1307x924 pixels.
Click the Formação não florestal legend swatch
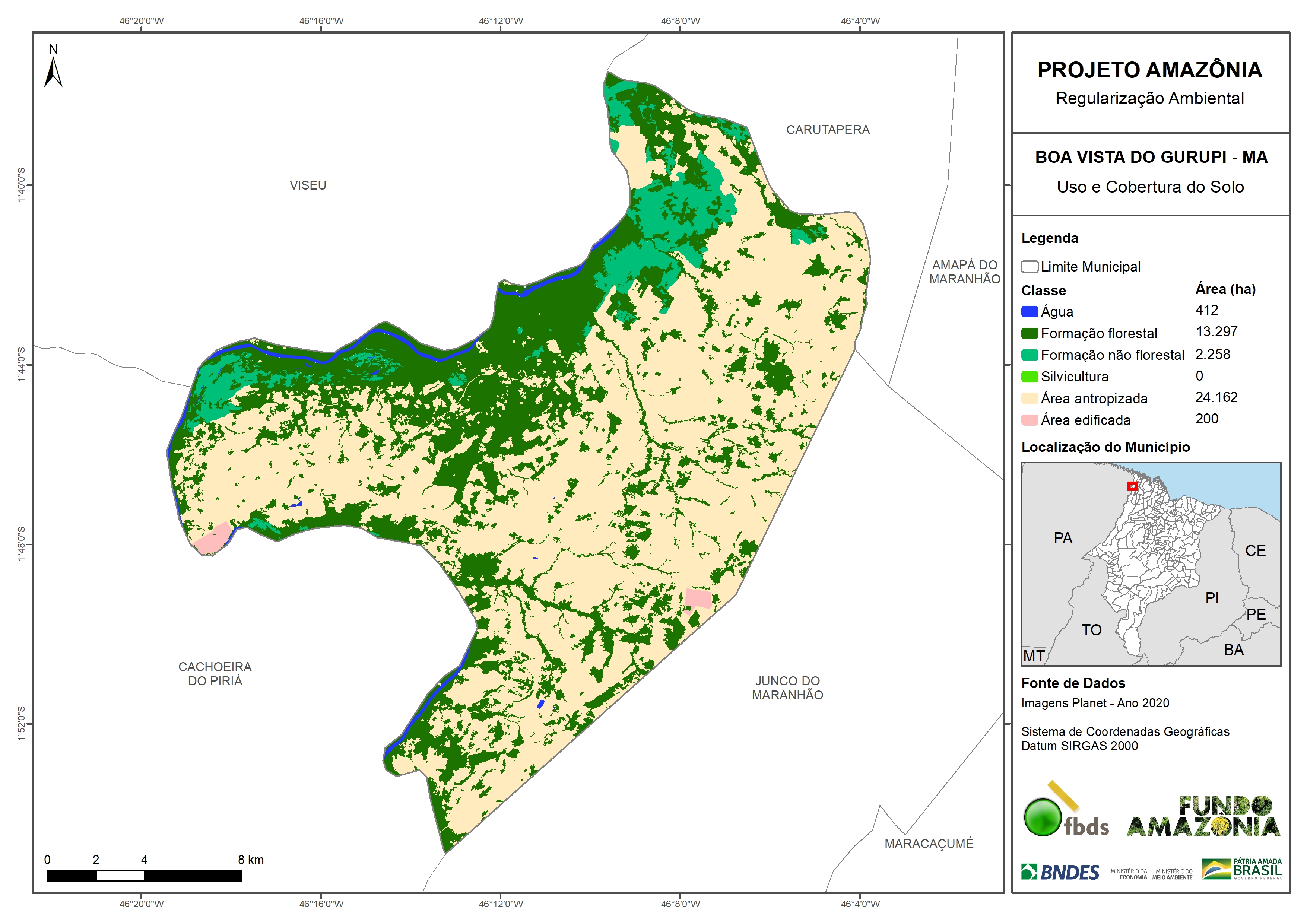click(x=1029, y=355)
